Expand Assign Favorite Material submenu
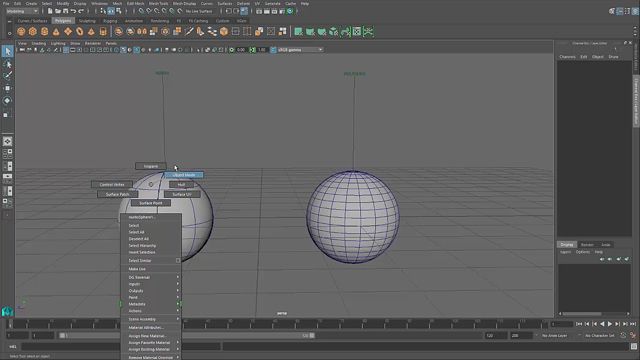 click(151, 342)
